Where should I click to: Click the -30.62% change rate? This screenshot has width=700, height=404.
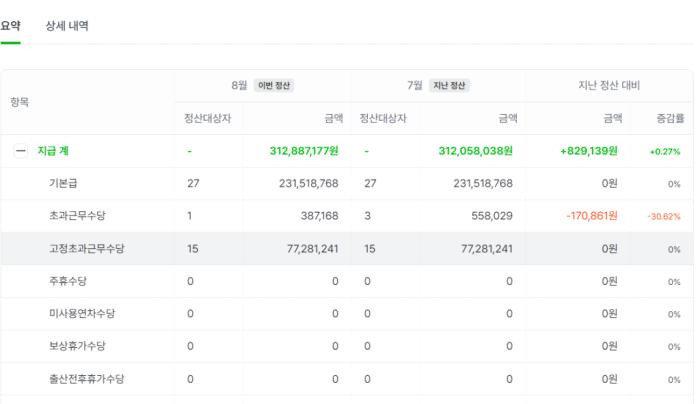point(664,217)
